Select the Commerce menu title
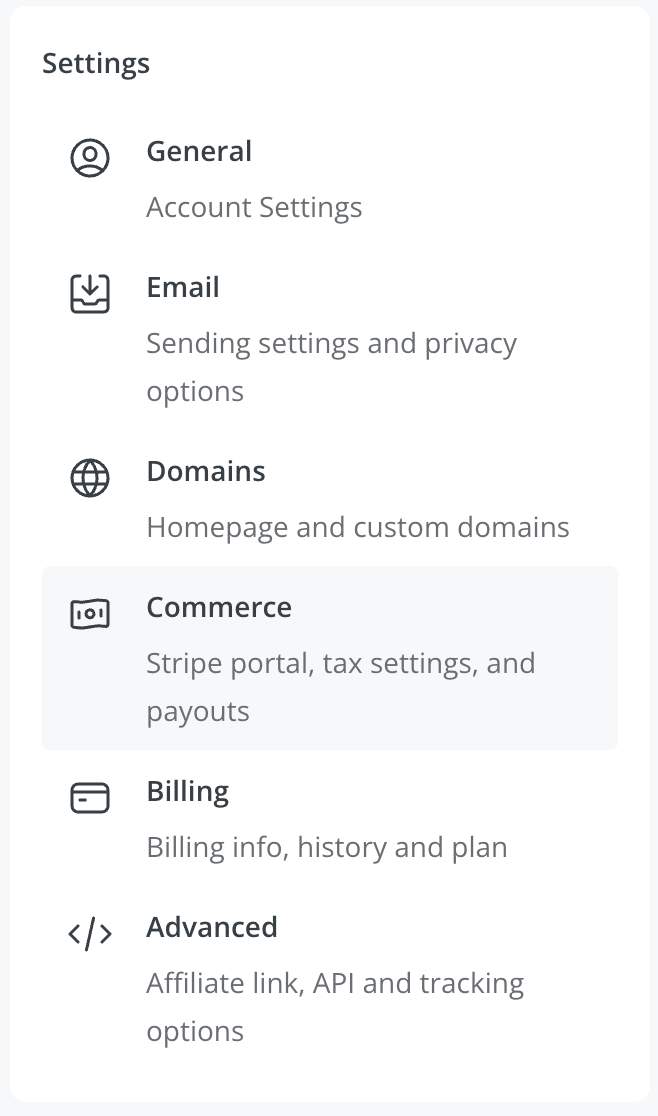 tap(219, 607)
